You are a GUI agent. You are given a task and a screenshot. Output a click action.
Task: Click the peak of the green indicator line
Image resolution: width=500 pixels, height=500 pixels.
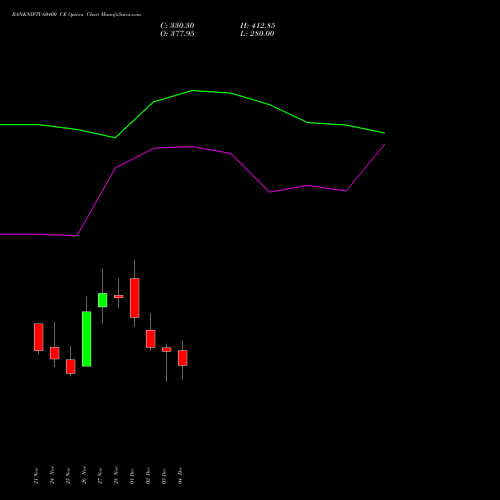(193, 91)
